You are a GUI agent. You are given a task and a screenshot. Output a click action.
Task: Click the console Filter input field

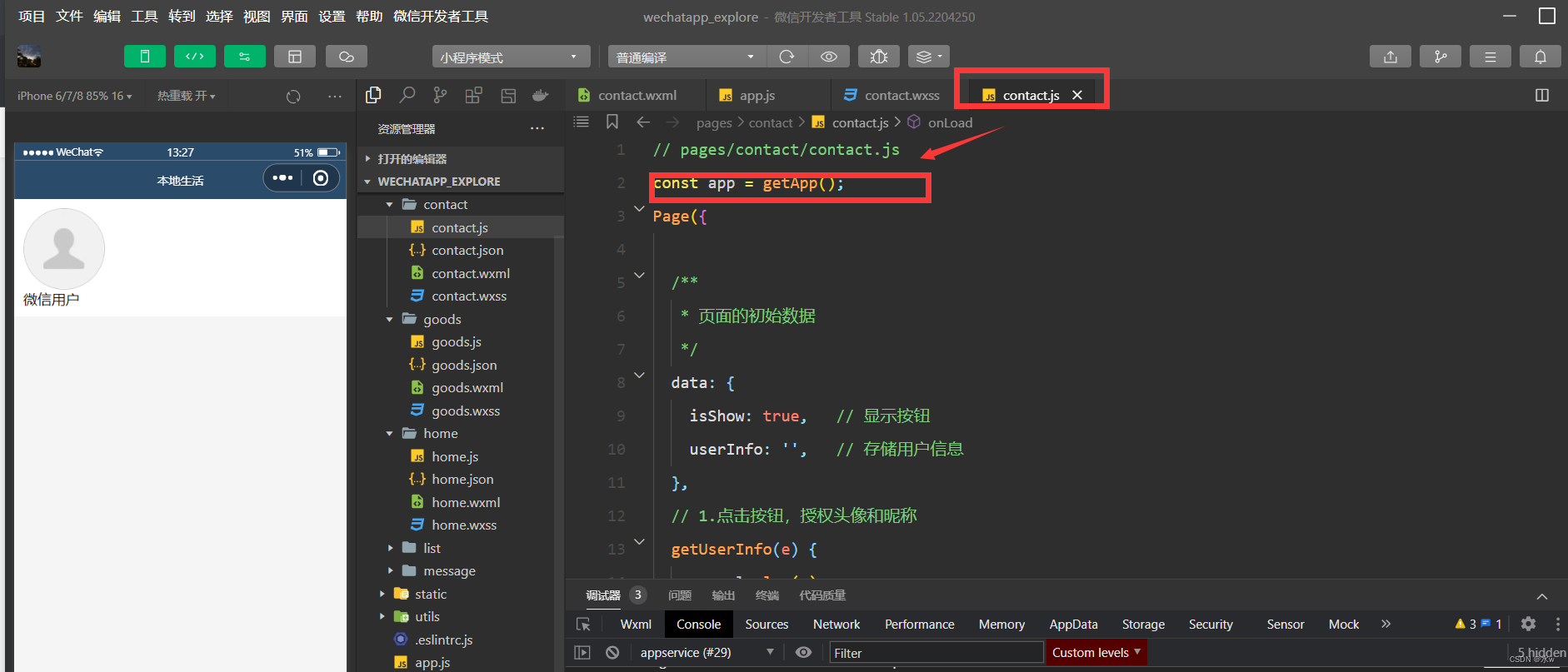click(x=936, y=653)
